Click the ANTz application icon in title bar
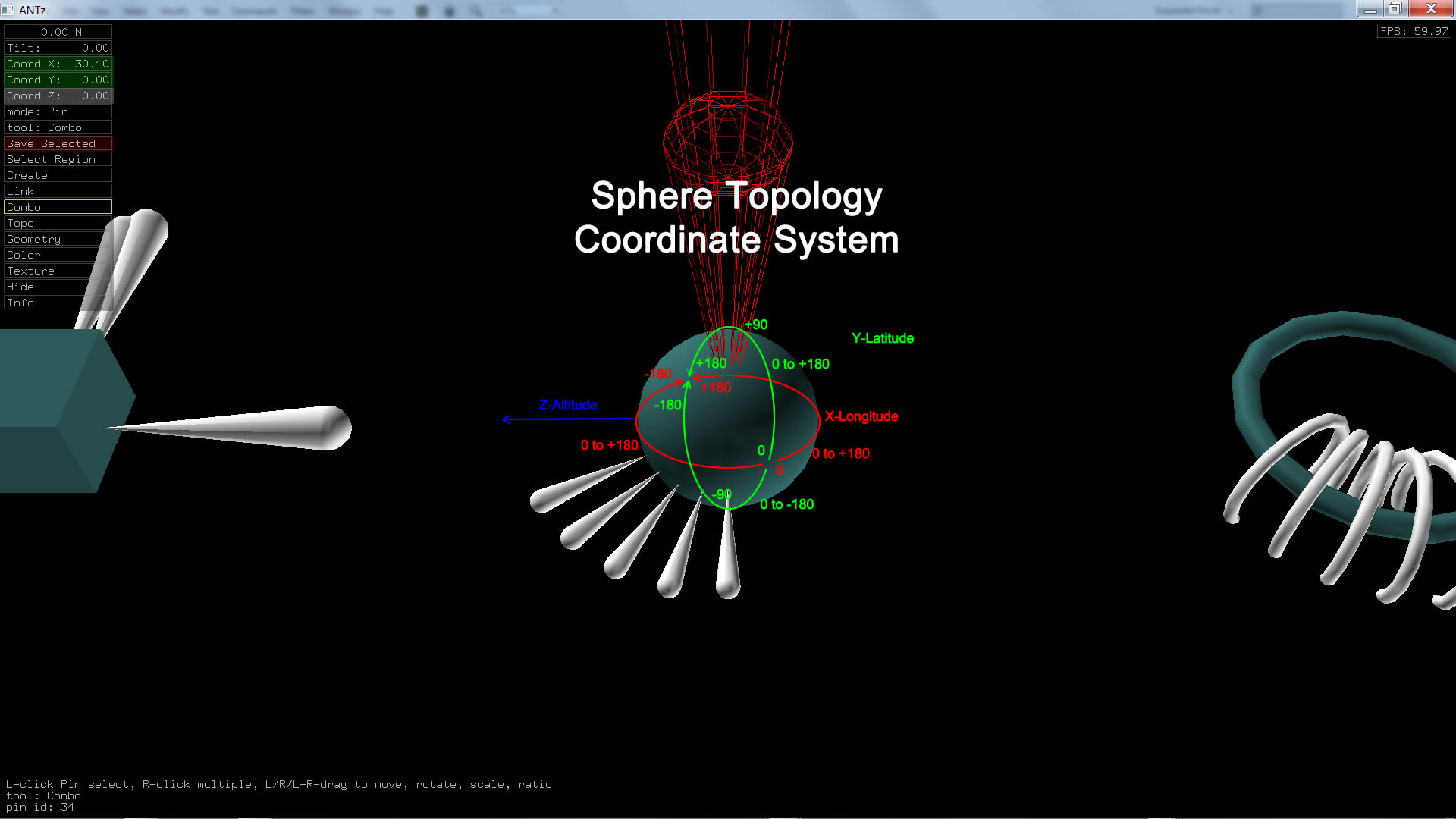The width and height of the screenshot is (1456, 819). (x=8, y=10)
